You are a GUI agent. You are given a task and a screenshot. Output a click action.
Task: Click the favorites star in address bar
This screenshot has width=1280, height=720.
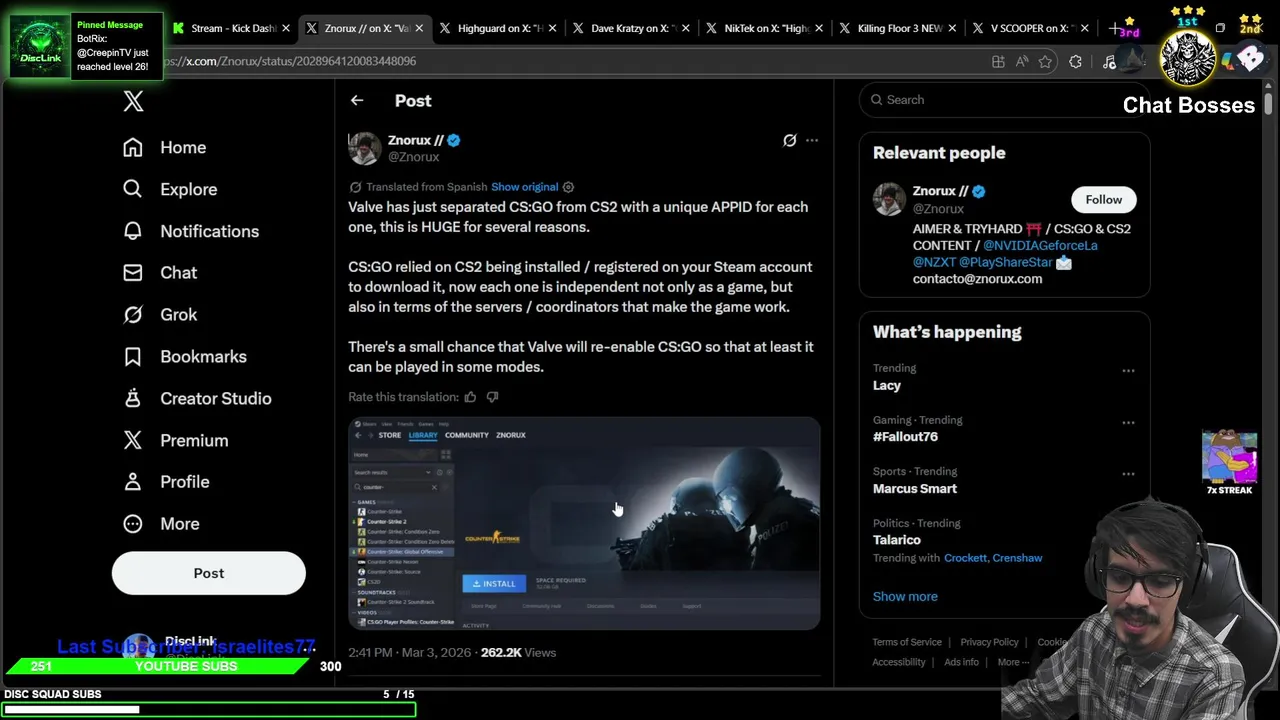(x=1045, y=61)
